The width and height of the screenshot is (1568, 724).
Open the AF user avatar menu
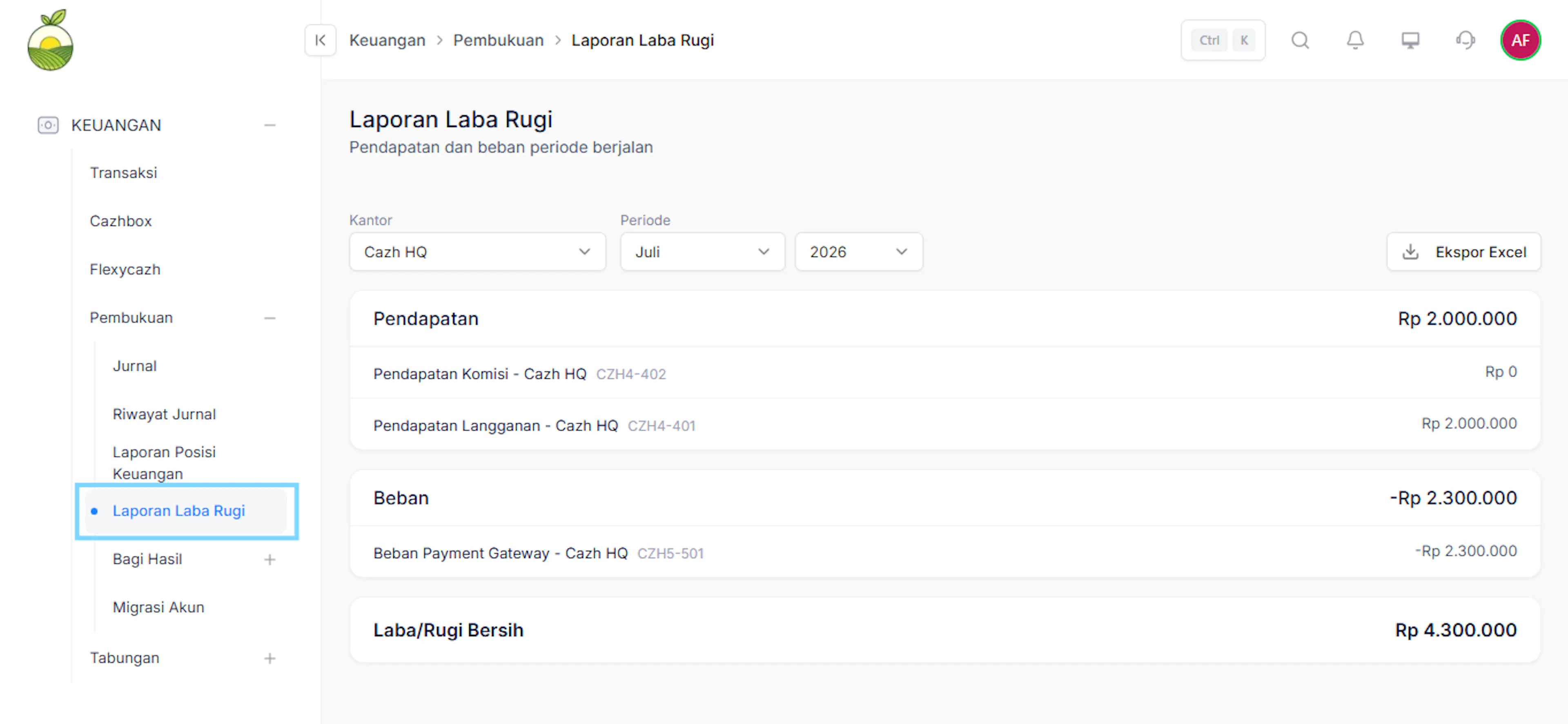point(1520,40)
